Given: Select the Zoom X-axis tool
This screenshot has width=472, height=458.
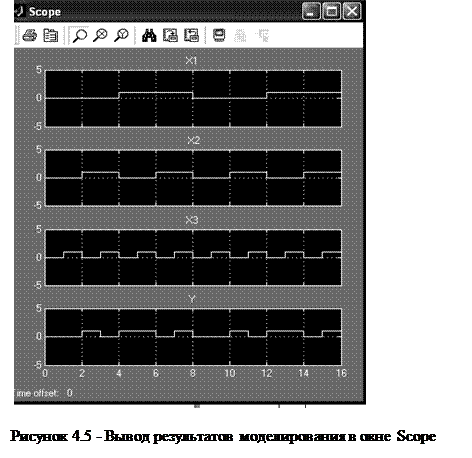Looking at the screenshot, I should click(x=100, y=35).
